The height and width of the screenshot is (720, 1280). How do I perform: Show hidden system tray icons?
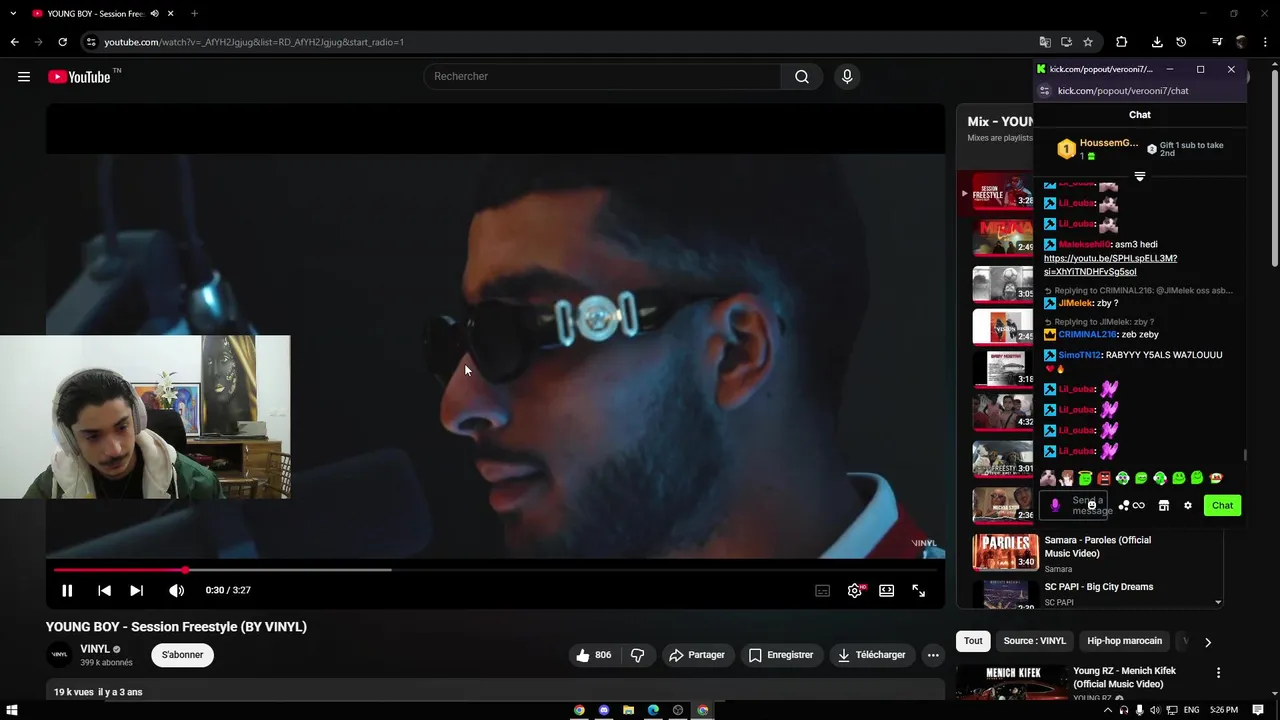1108,710
